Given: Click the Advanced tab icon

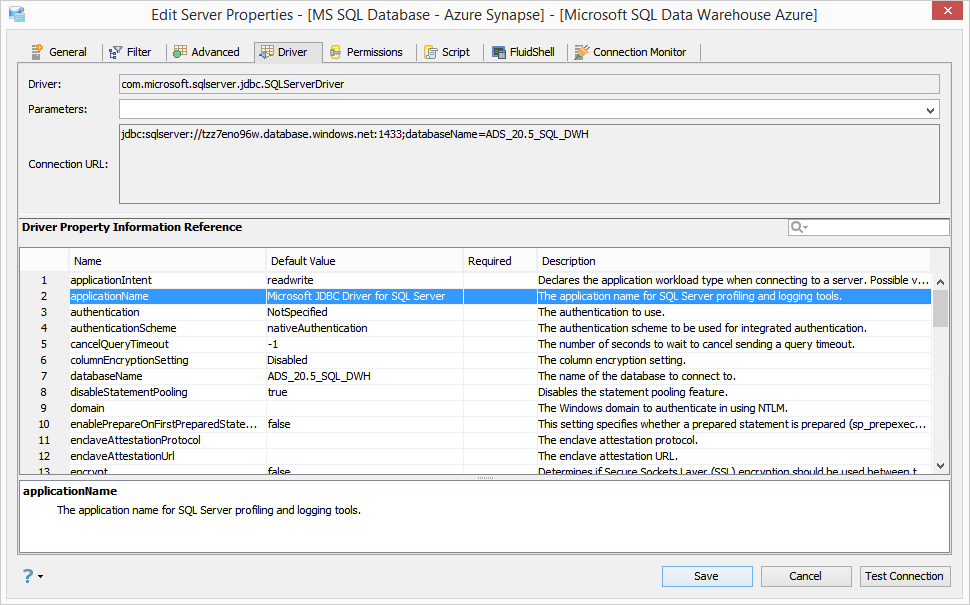Looking at the screenshot, I should click(x=179, y=52).
